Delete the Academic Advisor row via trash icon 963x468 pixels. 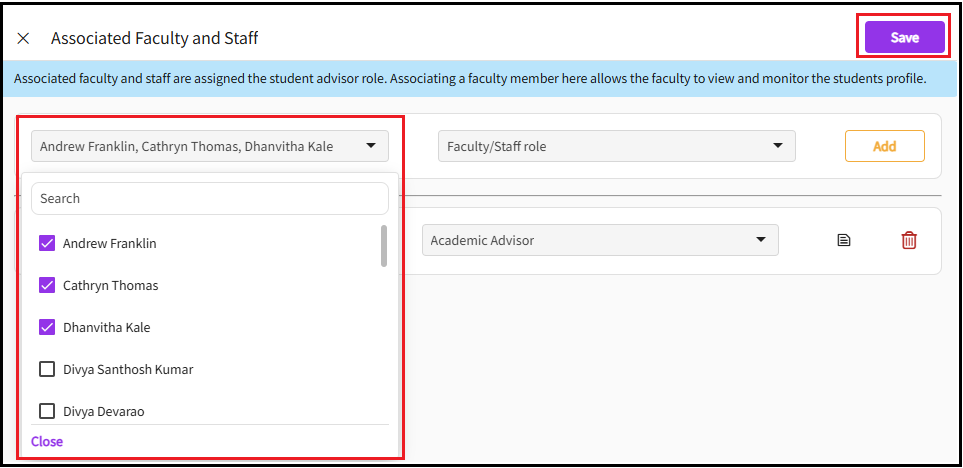point(908,240)
